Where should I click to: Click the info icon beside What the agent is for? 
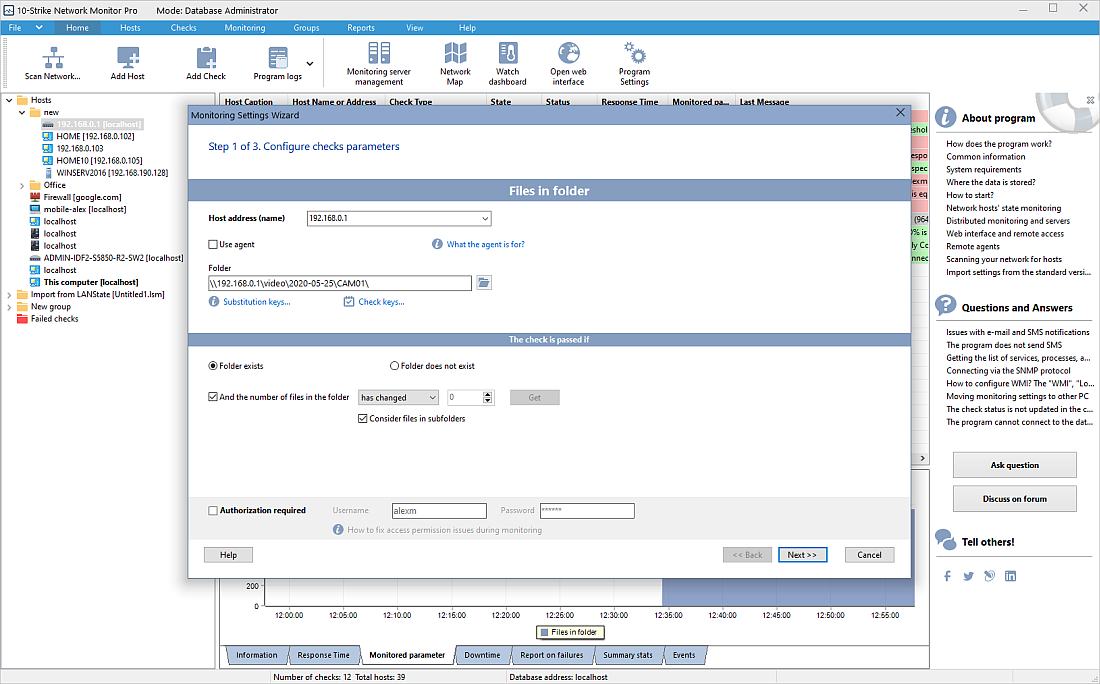(x=437, y=244)
